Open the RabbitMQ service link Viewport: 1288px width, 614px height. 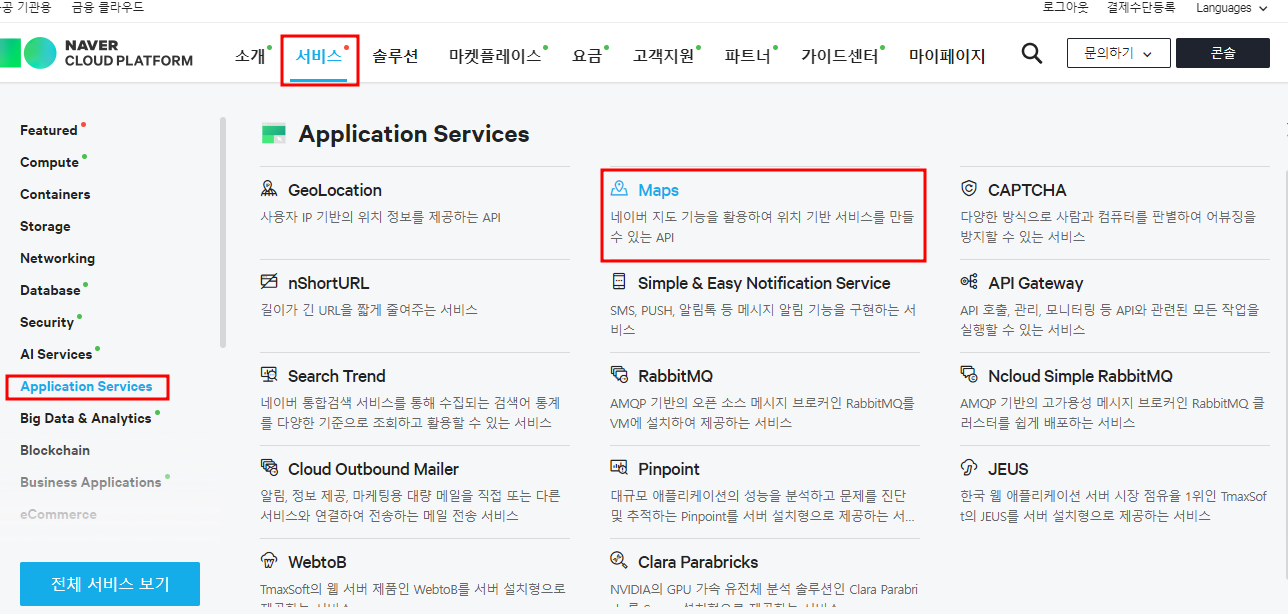(675, 376)
